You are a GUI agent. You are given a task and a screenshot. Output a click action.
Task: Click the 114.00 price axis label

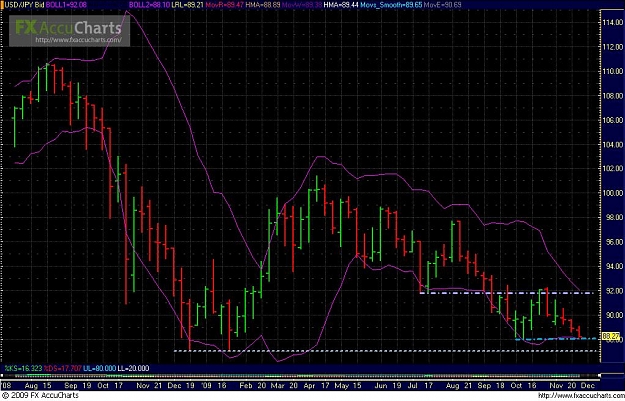pyautogui.click(x=611, y=23)
